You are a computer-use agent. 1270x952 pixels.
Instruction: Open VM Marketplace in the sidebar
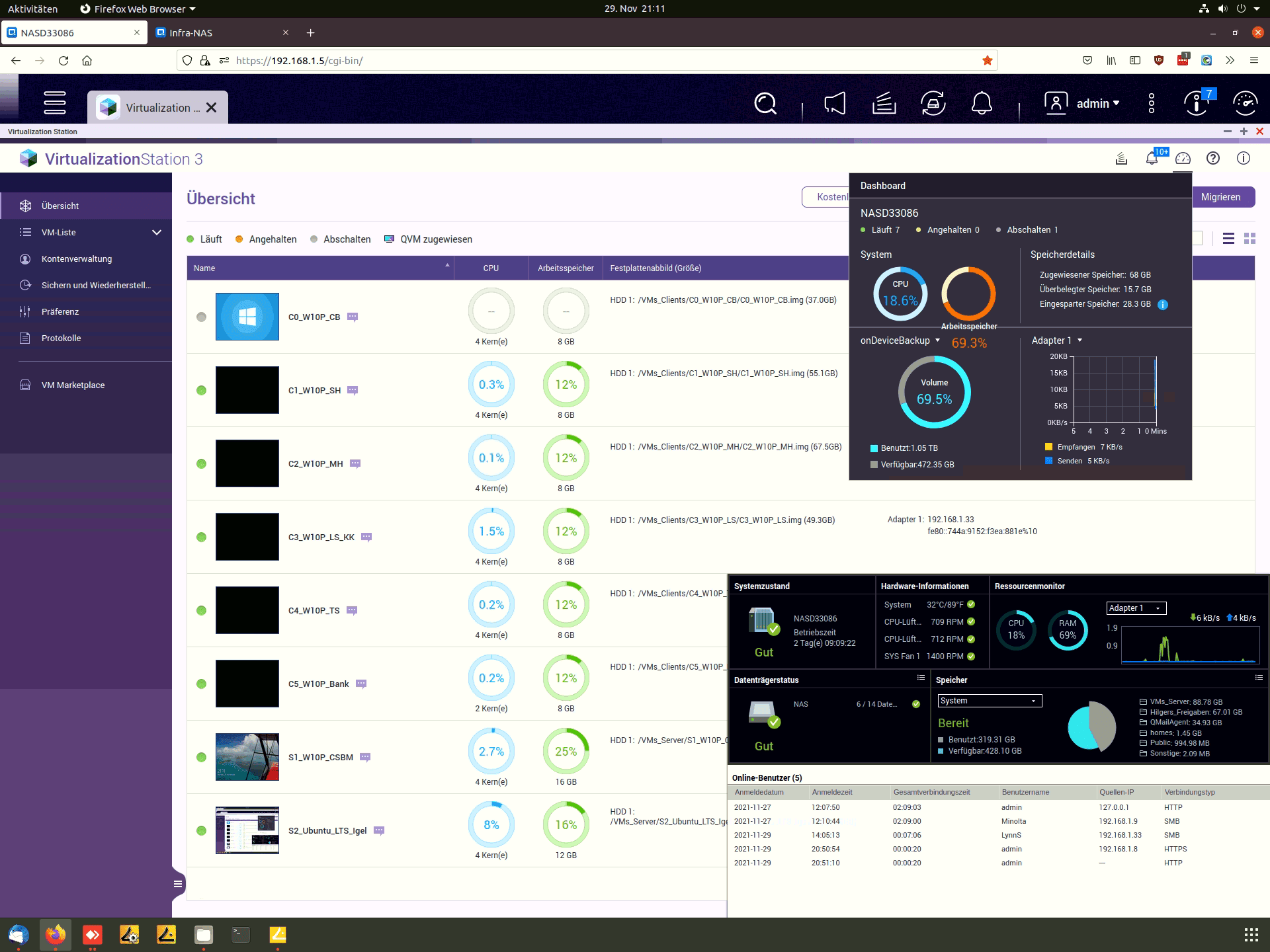86,385
